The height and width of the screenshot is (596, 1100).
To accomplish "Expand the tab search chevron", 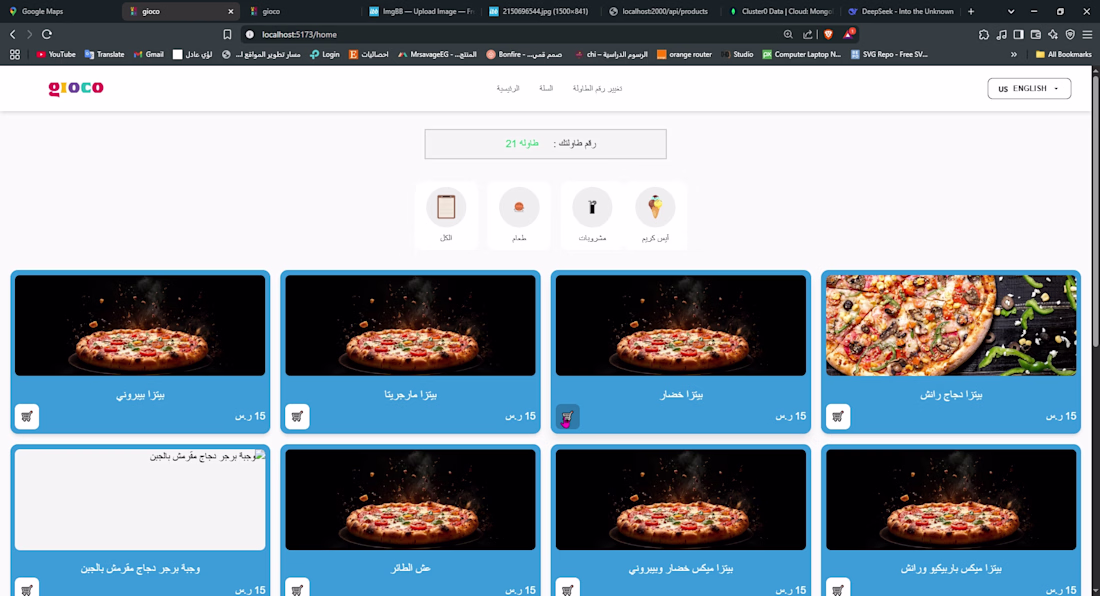I will pos(1011,11).
